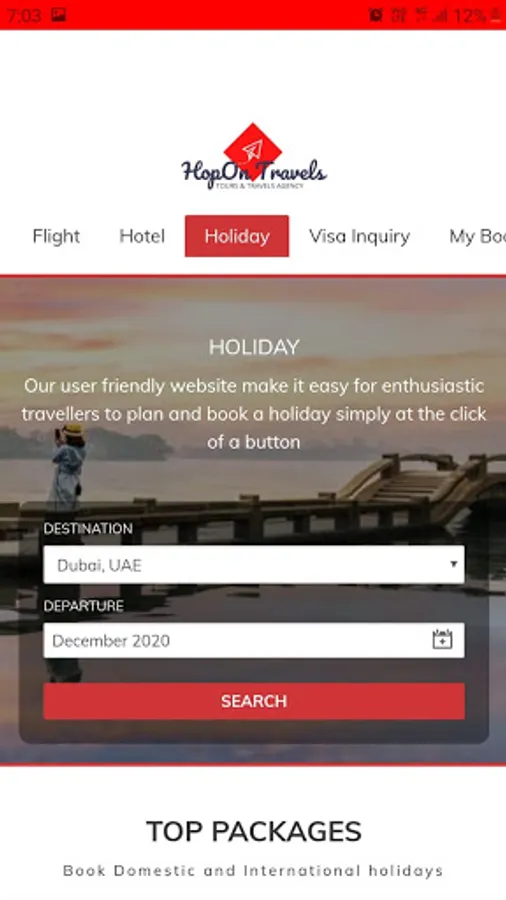The image size is (506, 900).
Task: Open the calendar icon in Departure field
Action: tap(442, 639)
